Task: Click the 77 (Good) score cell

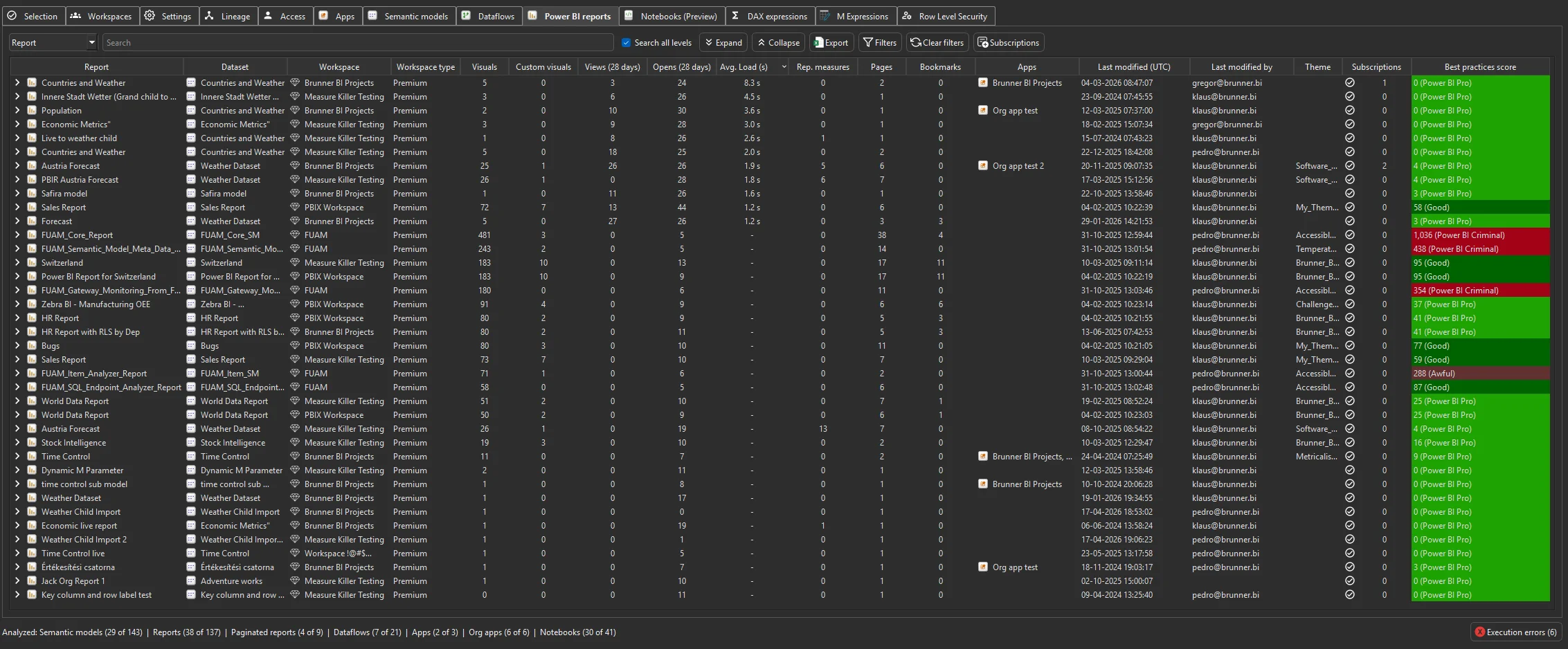Action: (1480, 346)
